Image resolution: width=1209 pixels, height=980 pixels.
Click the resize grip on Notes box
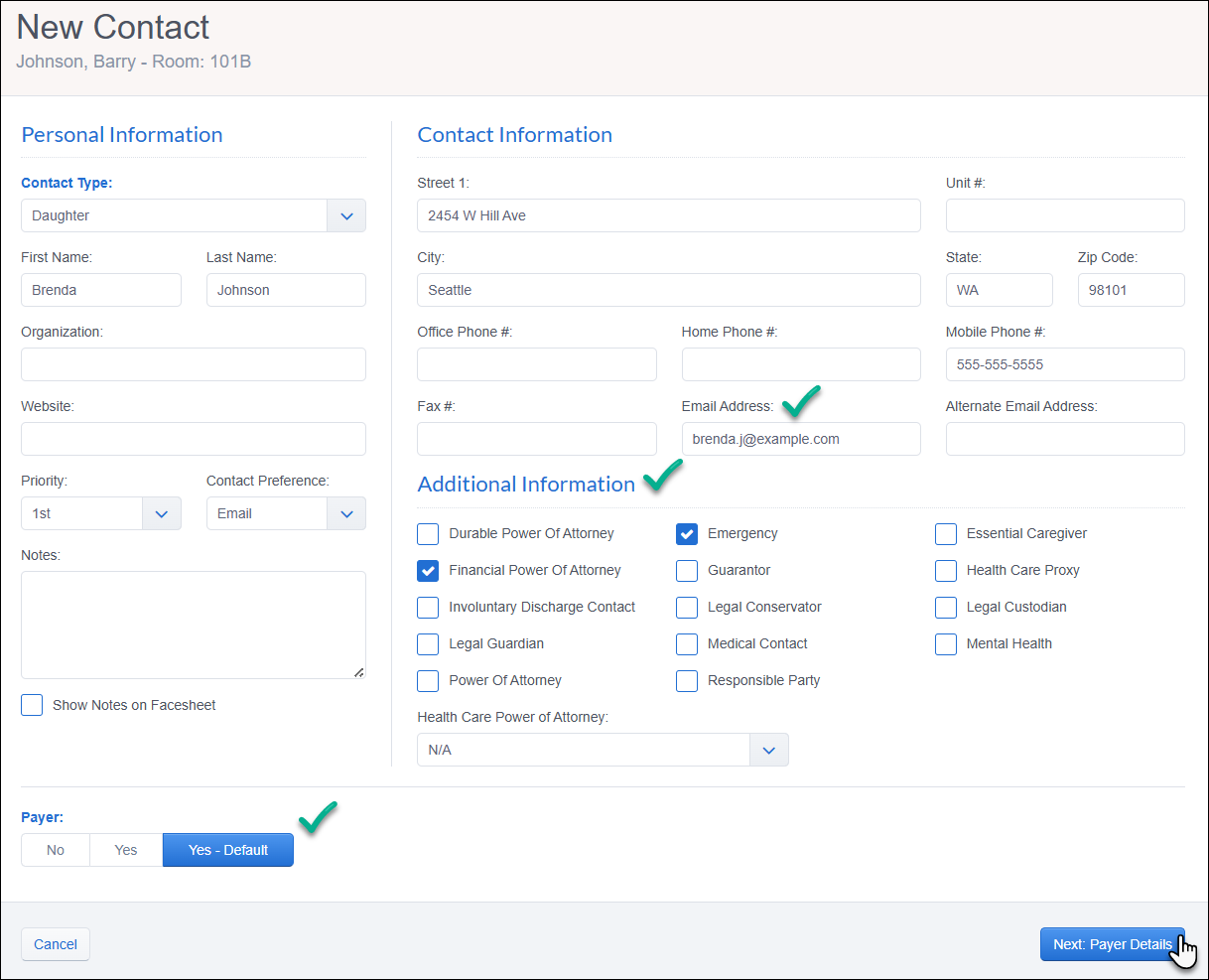(358, 672)
